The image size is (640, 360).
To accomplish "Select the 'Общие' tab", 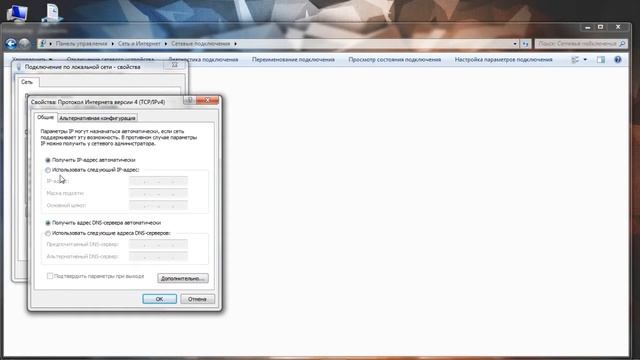I will [x=45, y=117].
